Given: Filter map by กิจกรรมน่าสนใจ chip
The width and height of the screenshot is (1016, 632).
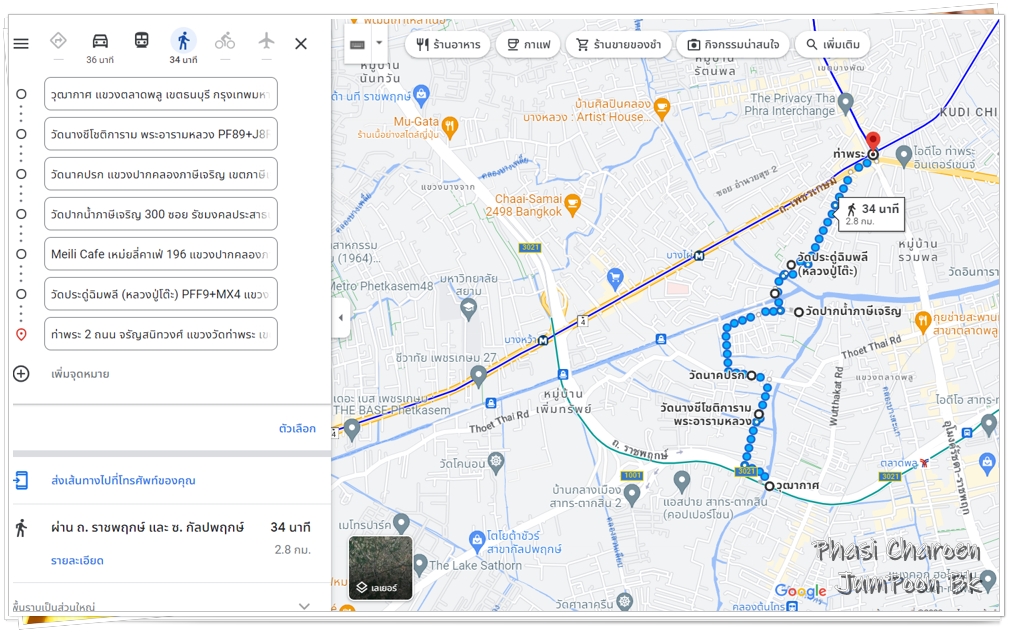Looking at the screenshot, I should pos(733,45).
